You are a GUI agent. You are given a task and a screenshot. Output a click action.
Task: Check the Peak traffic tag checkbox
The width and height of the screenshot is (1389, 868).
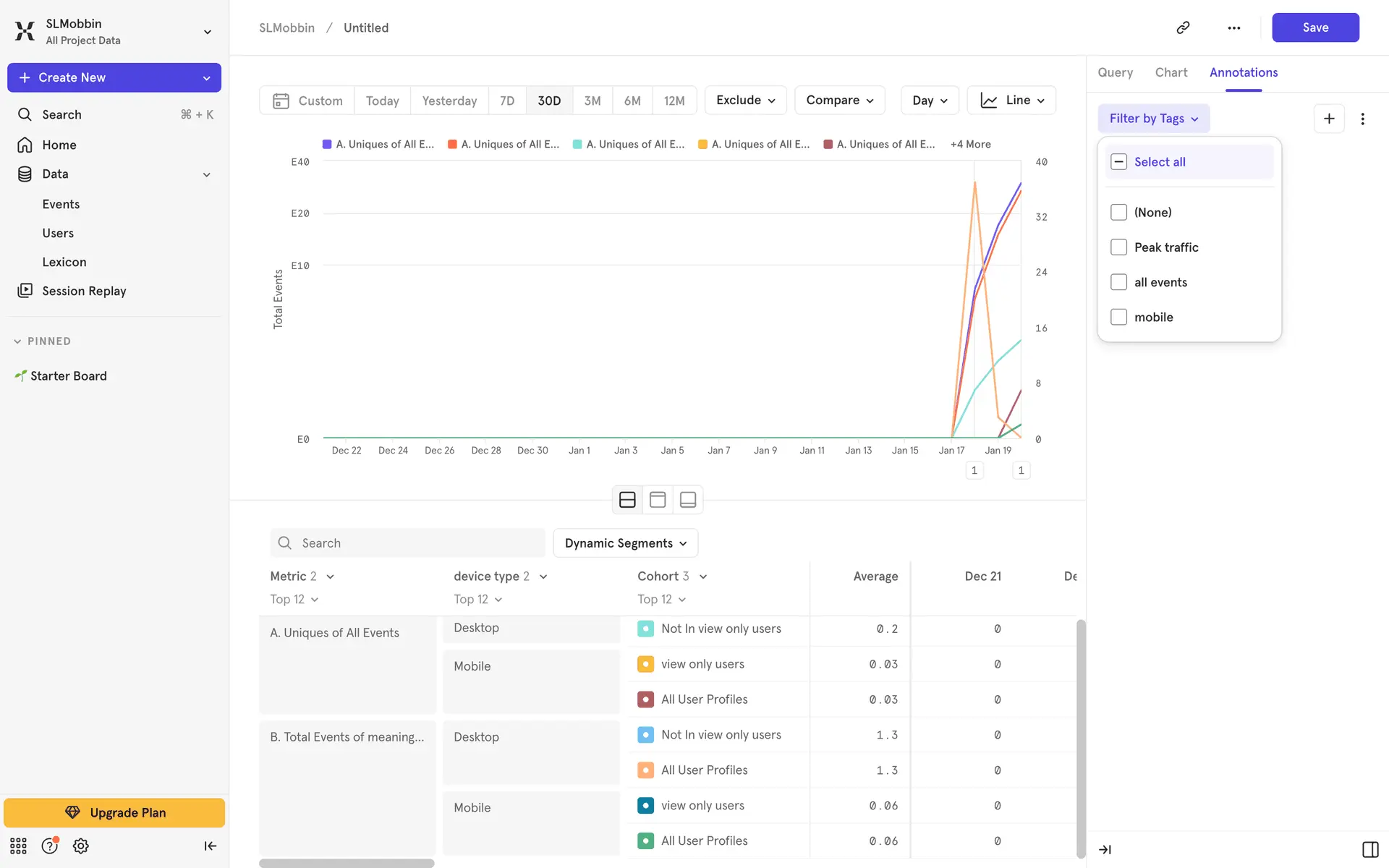click(x=1118, y=247)
